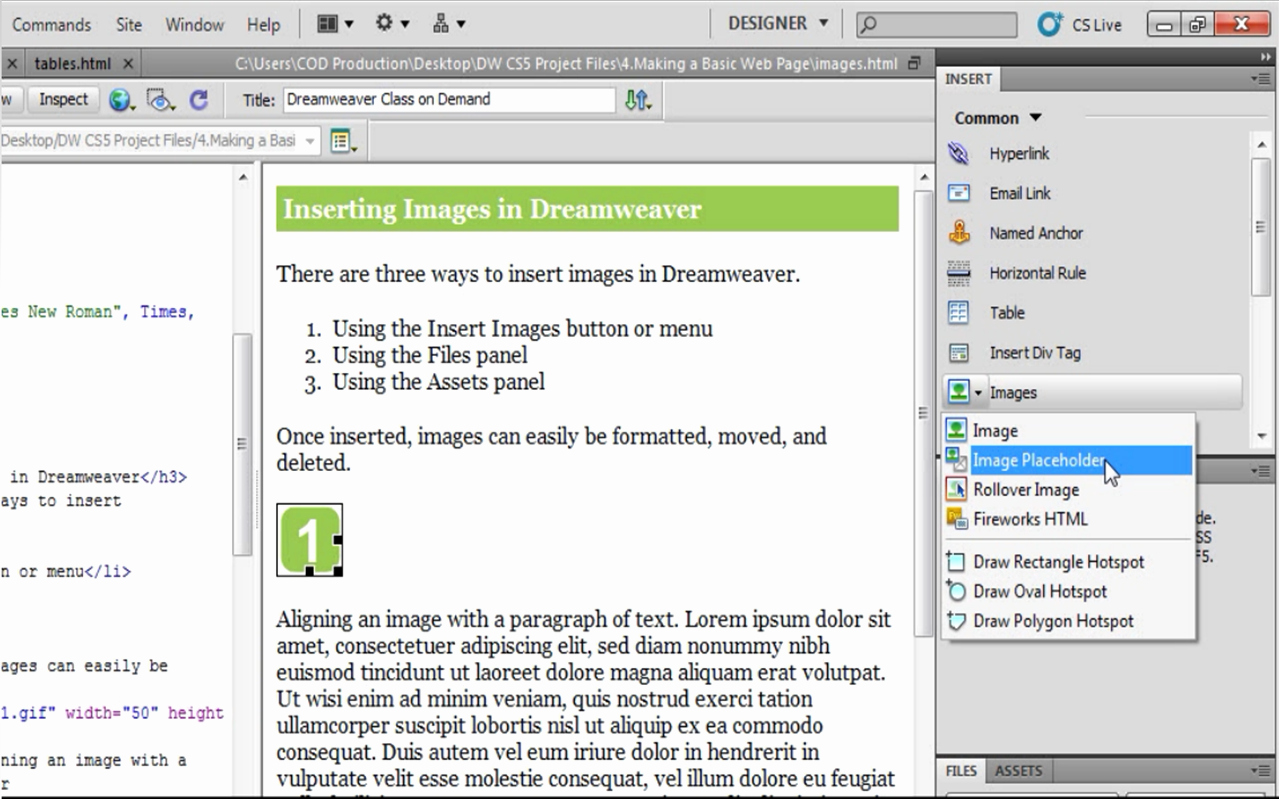Open the DESIGNER workspace switcher
This screenshot has width=1279, height=799.
pyautogui.click(x=778, y=23)
